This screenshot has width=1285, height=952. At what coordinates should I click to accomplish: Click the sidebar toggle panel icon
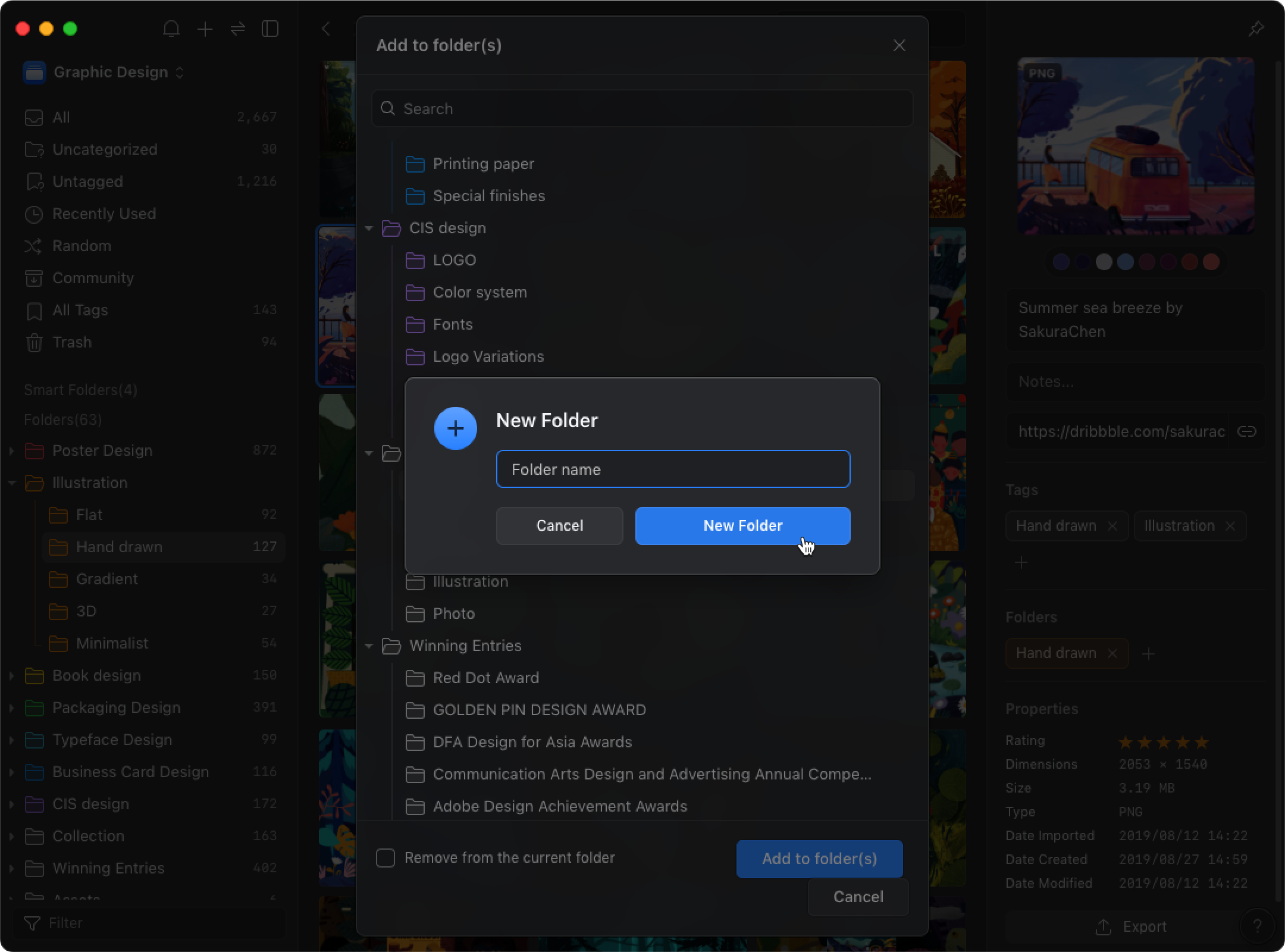pyautogui.click(x=271, y=29)
